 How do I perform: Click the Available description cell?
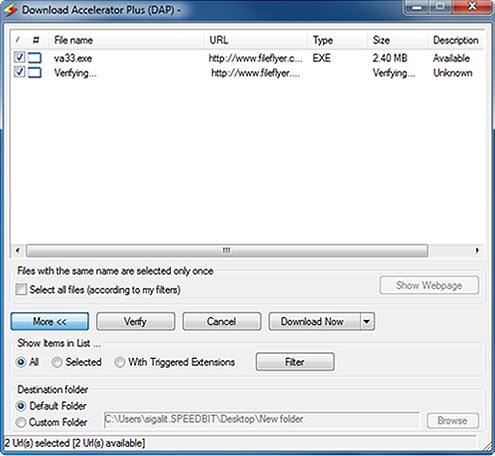[x=451, y=58]
